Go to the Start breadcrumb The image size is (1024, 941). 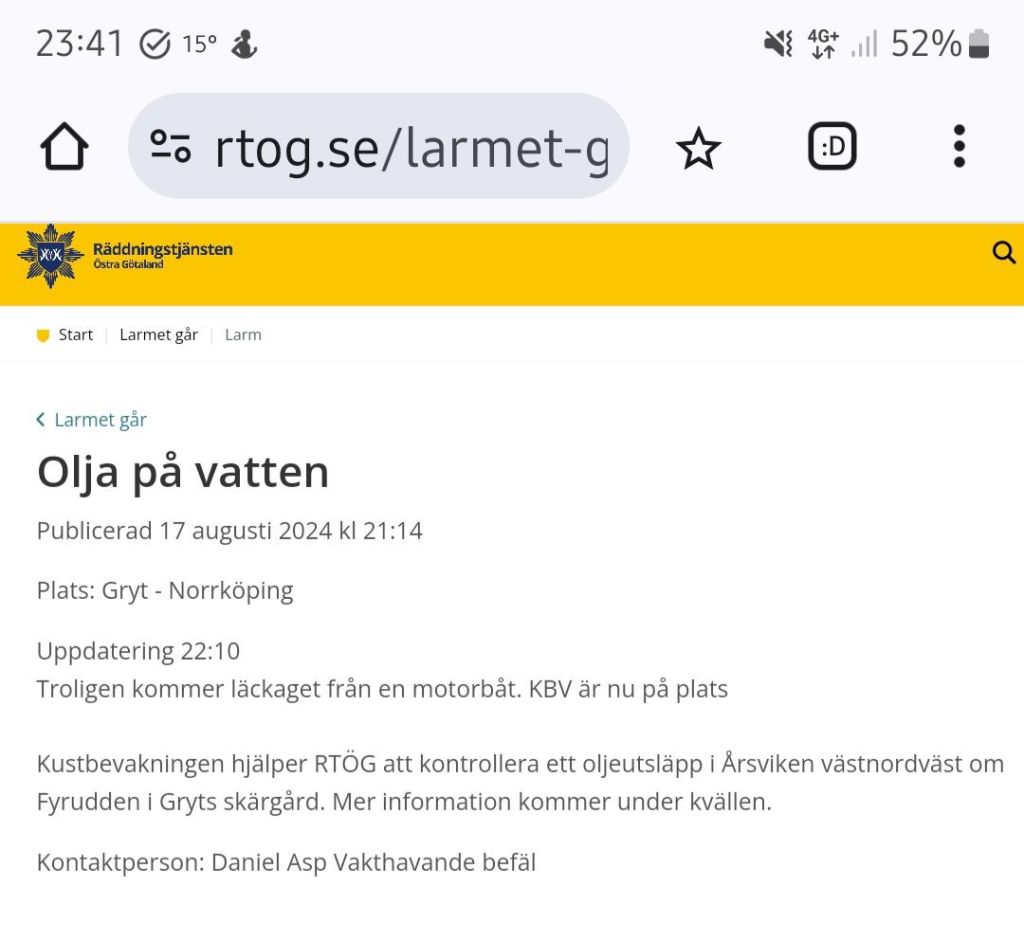coord(75,335)
